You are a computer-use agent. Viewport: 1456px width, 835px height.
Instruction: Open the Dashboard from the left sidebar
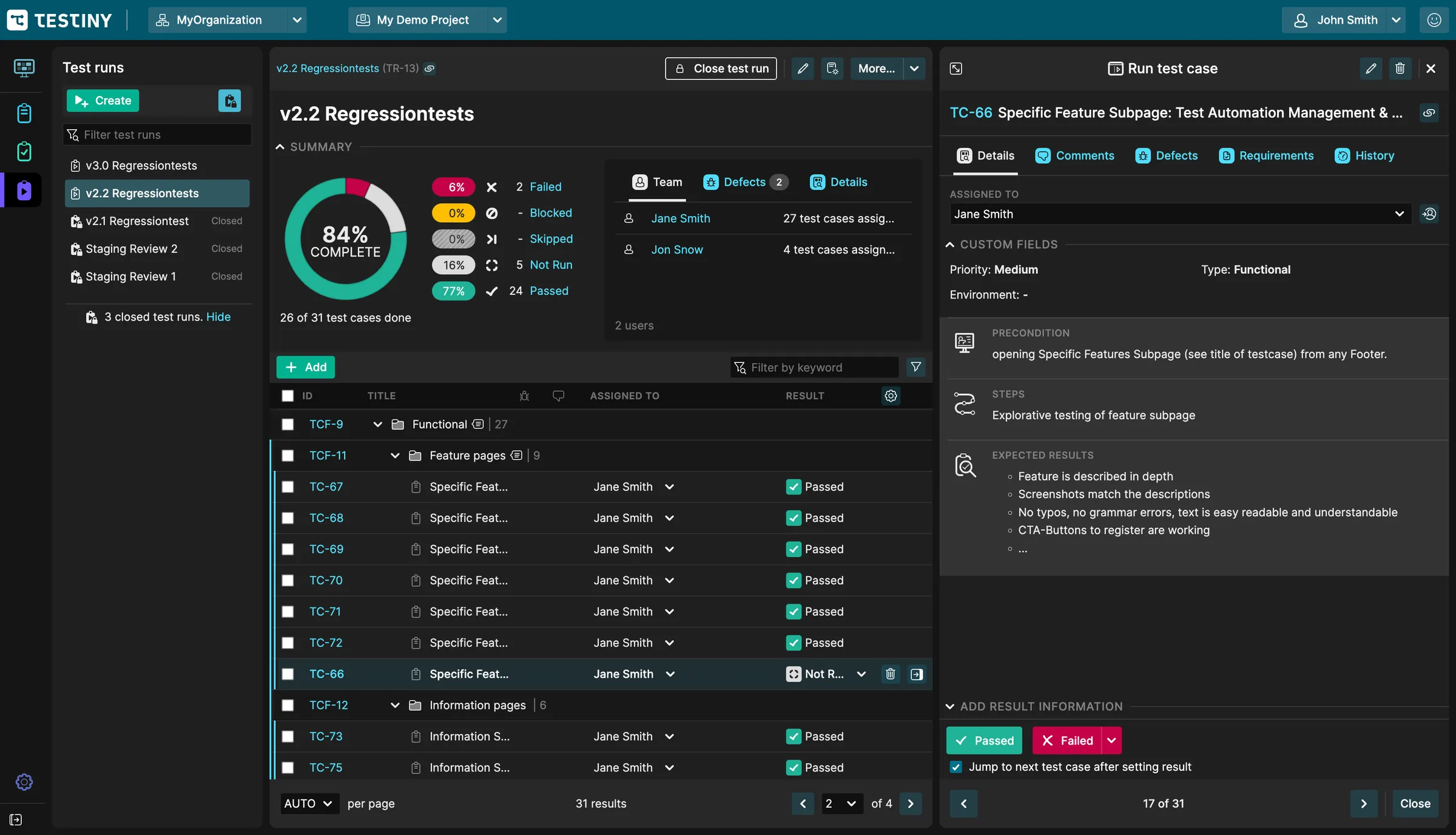click(24, 68)
